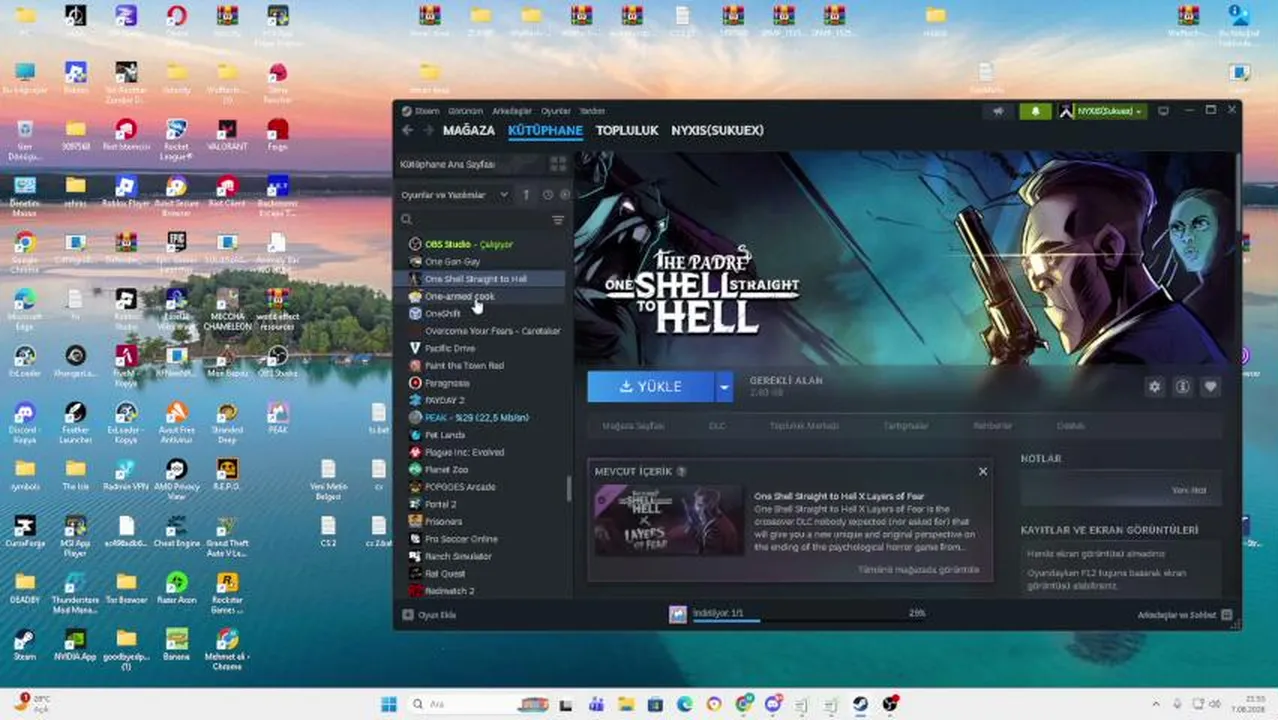Click the game list scrollbar
The height and width of the screenshot is (720, 1278).
point(569,488)
